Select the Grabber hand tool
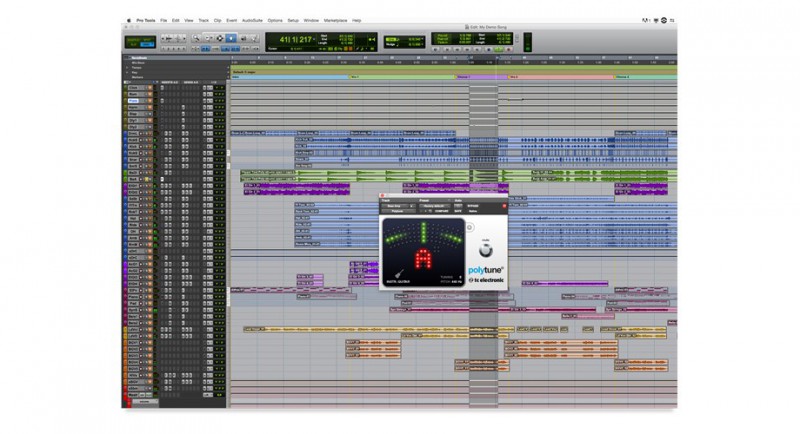Screen dimensions: 800x434 click(232, 38)
